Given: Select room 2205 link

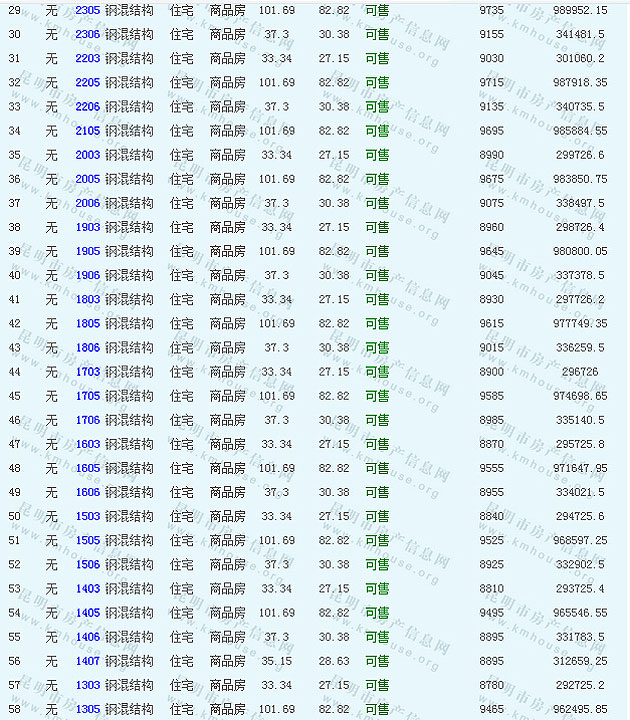Looking at the screenshot, I should pos(87,82).
